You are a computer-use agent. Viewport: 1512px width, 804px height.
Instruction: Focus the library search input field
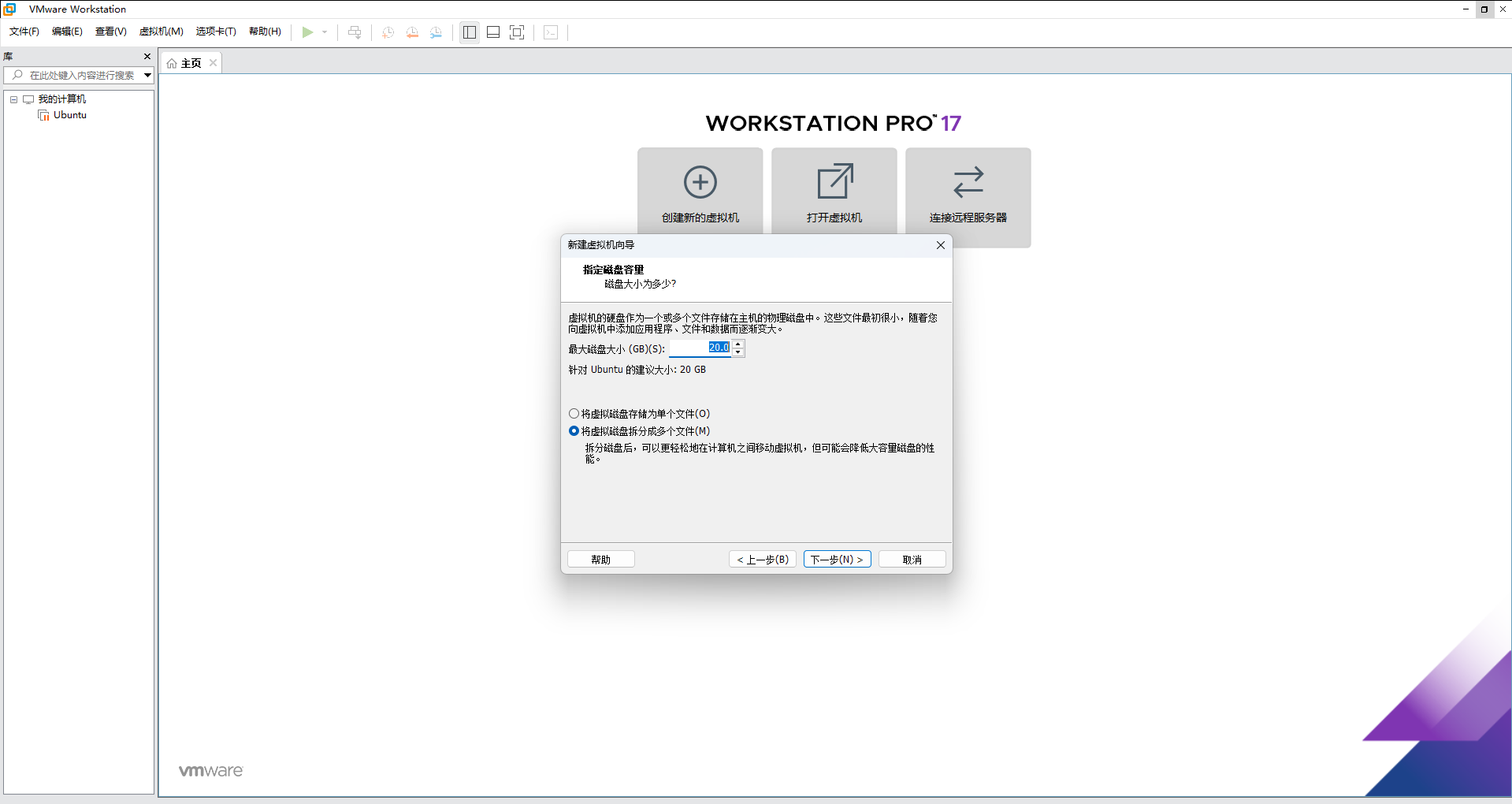point(82,75)
